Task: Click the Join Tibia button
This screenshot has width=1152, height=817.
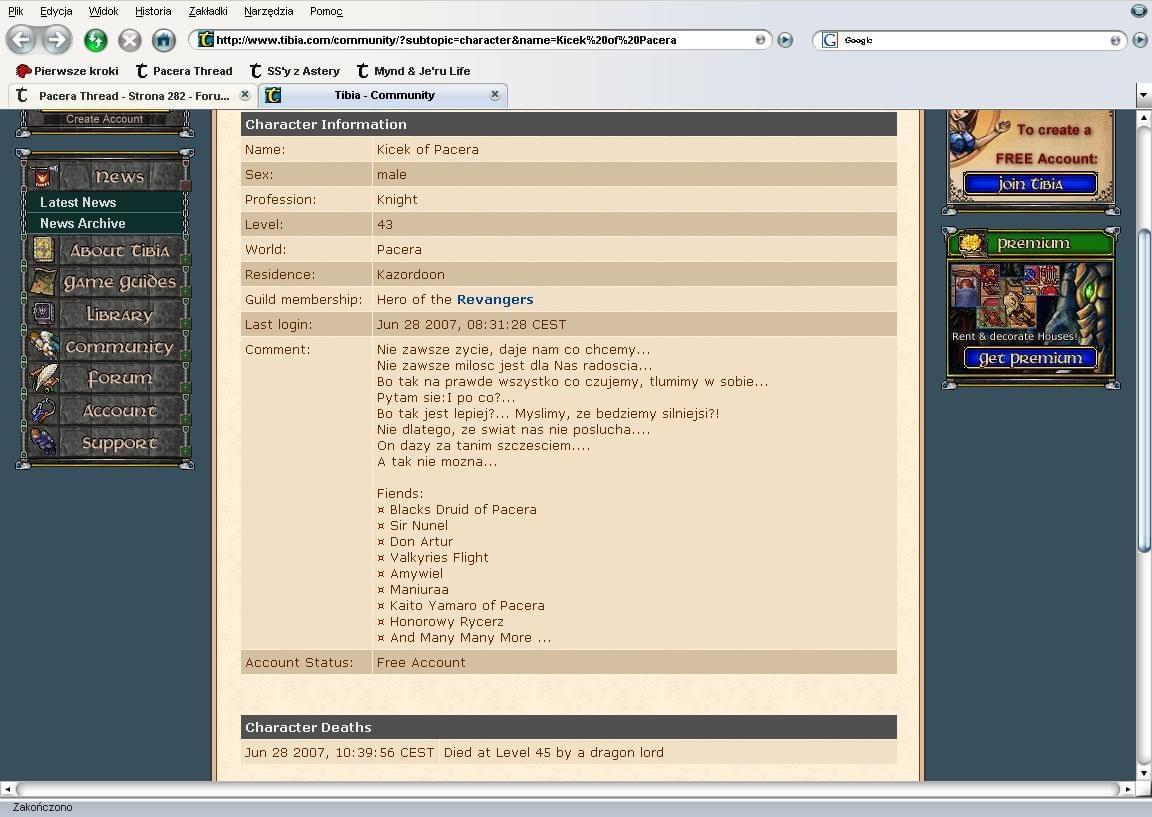Action: (x=1030, y=184)
